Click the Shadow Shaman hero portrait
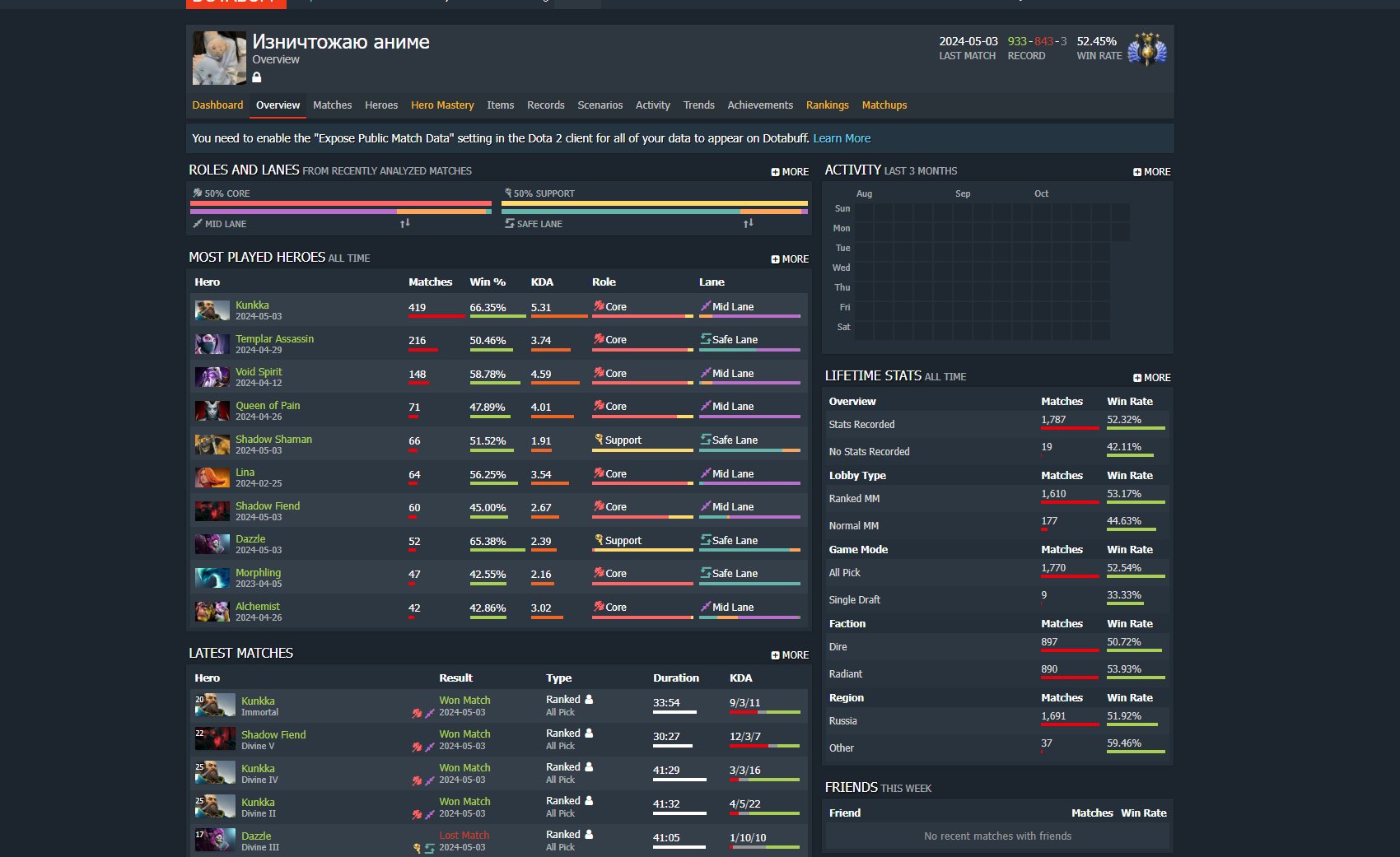Viewport: 1400px width, 857px height. click(212, 445)
